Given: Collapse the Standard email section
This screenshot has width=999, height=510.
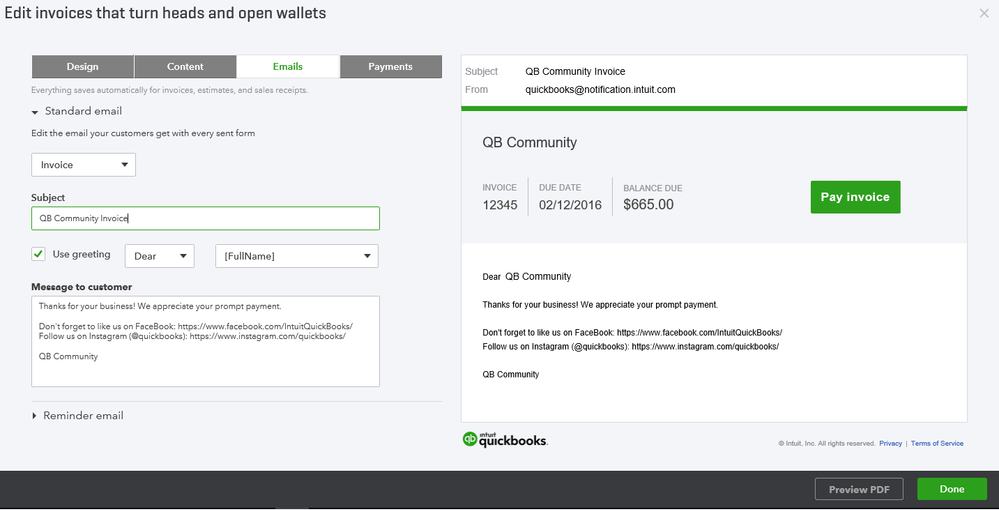Looking at the screenshot, I should pos(35,112).
